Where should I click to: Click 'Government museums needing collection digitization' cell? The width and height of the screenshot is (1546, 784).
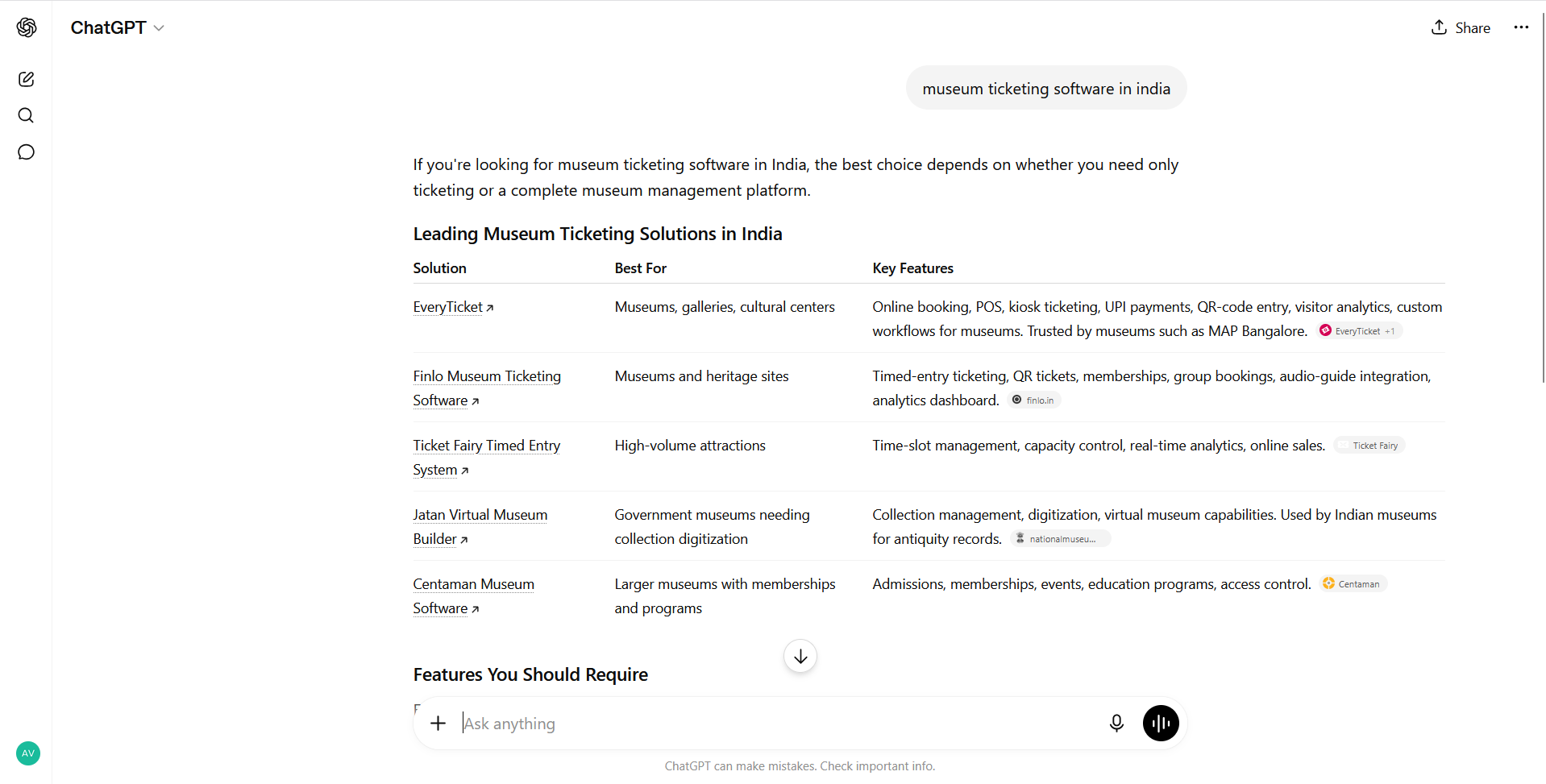click(x=712, y=527)
